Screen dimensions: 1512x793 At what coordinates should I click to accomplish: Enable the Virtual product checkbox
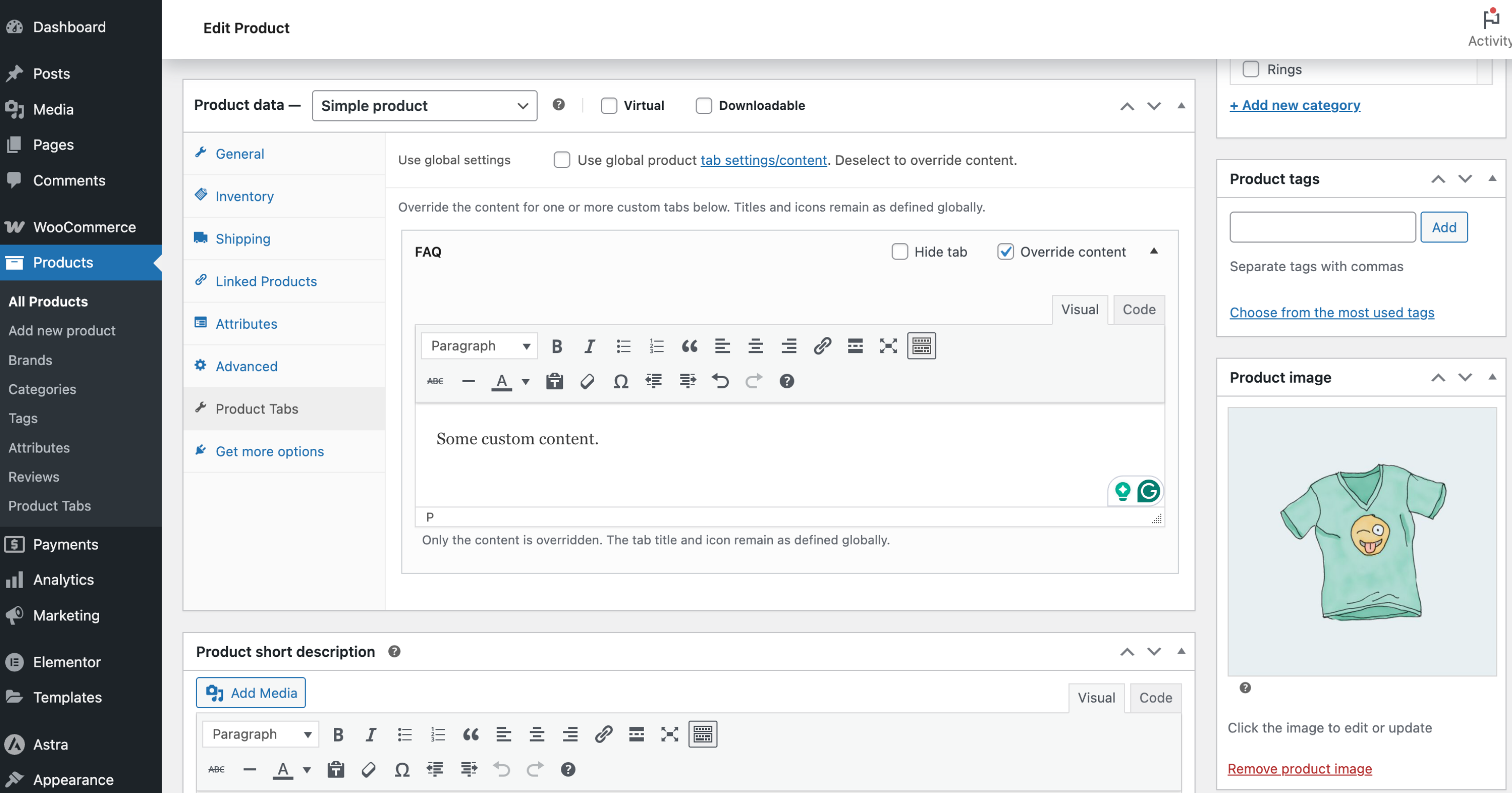pyautogui.click(x=609, y=106)
